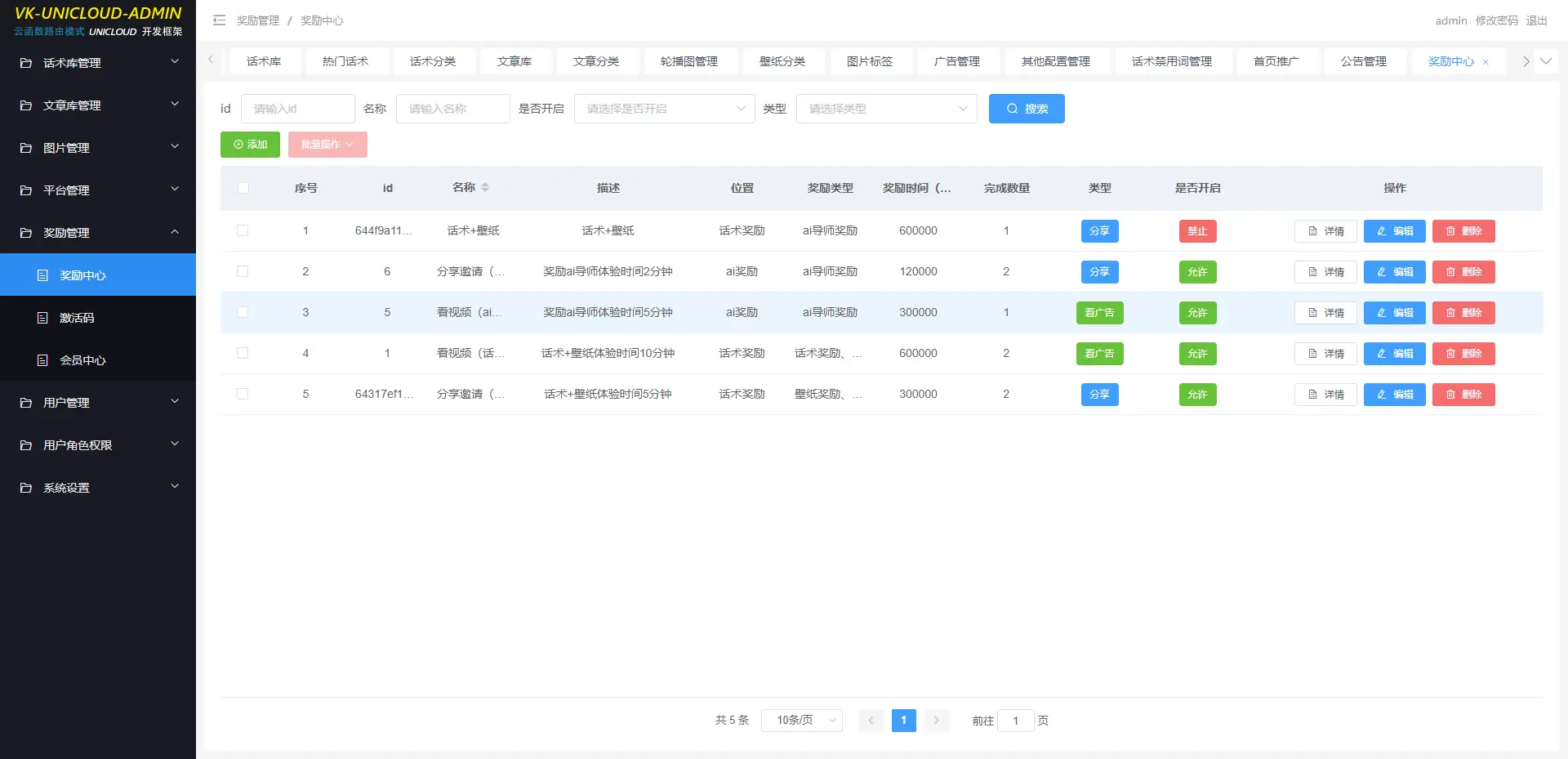
Task: Focus the id search input
Action: tap(298, 109)
